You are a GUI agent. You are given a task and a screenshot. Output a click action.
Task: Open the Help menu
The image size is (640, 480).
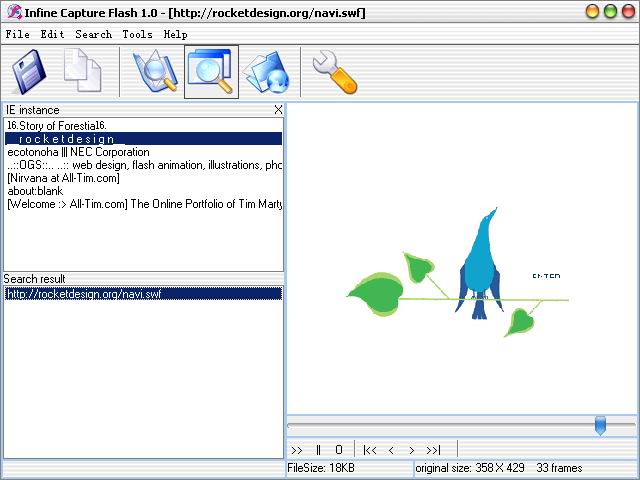coord(176,34)
